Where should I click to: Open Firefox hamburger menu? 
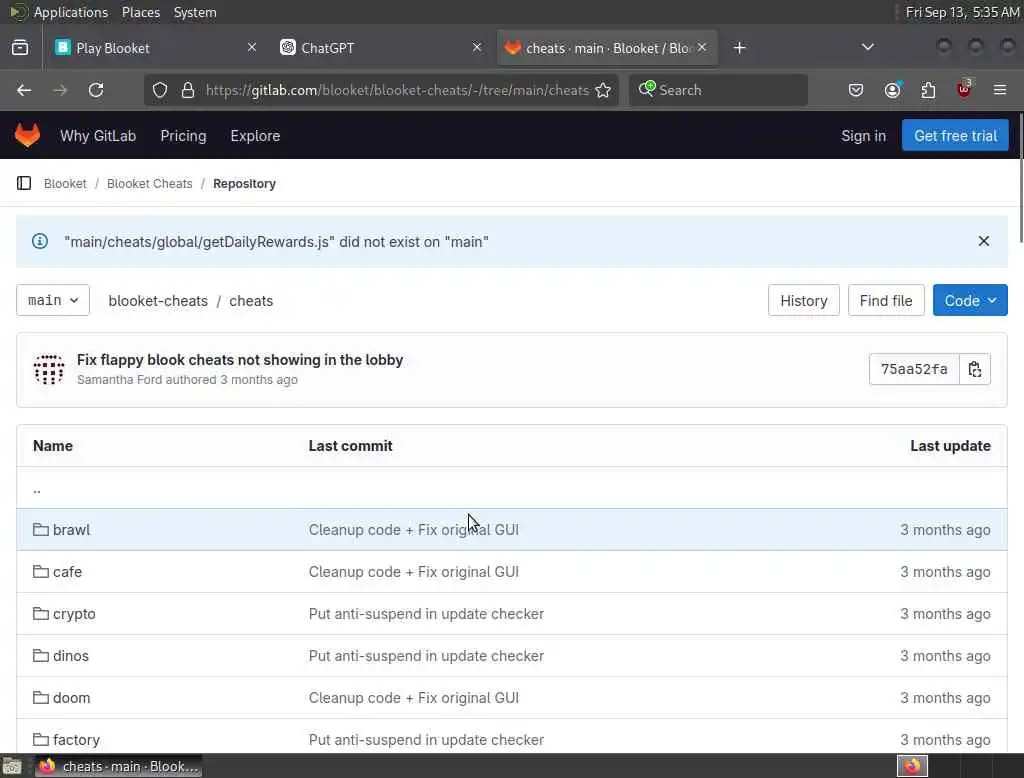click(x=1000, y=90)
